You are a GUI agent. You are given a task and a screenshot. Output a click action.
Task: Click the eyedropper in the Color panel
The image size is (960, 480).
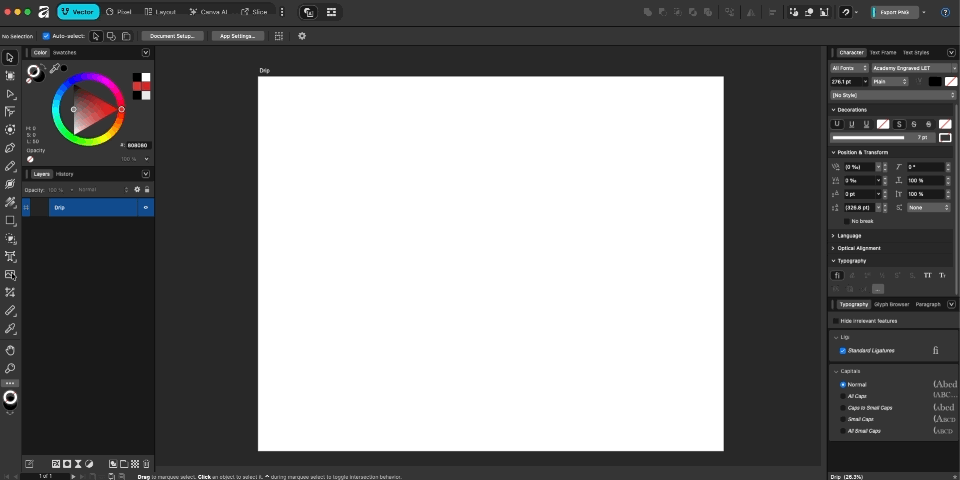pos(54,69)
